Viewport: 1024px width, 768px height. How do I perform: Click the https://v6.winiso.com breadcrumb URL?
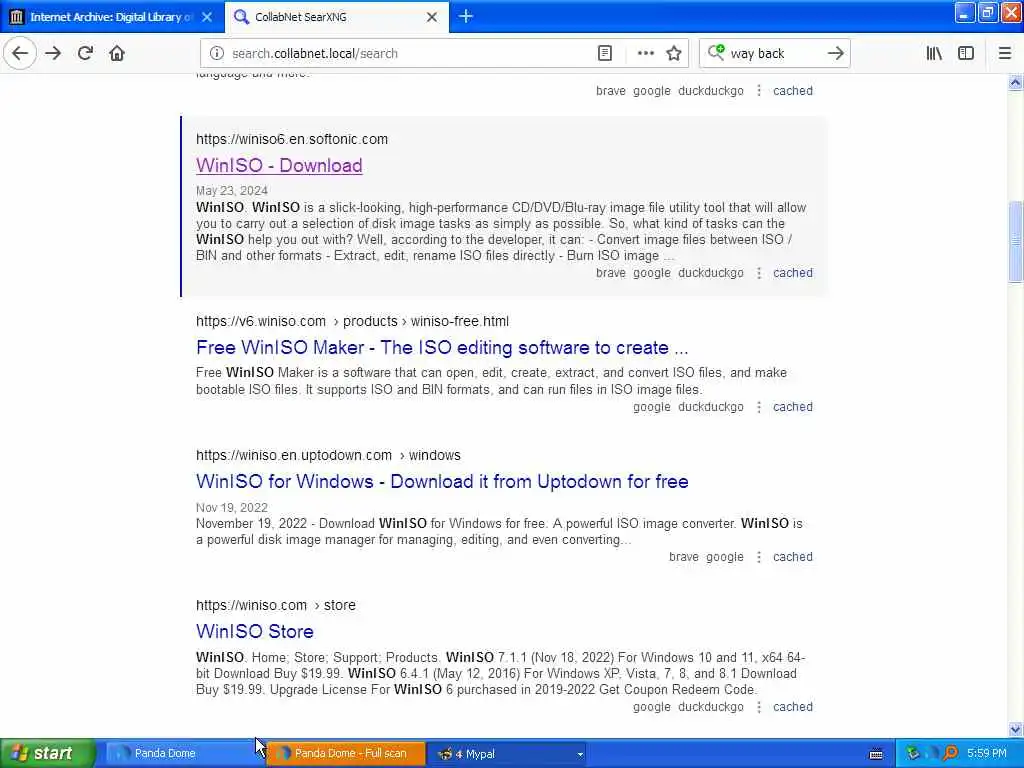click(352, 321)
